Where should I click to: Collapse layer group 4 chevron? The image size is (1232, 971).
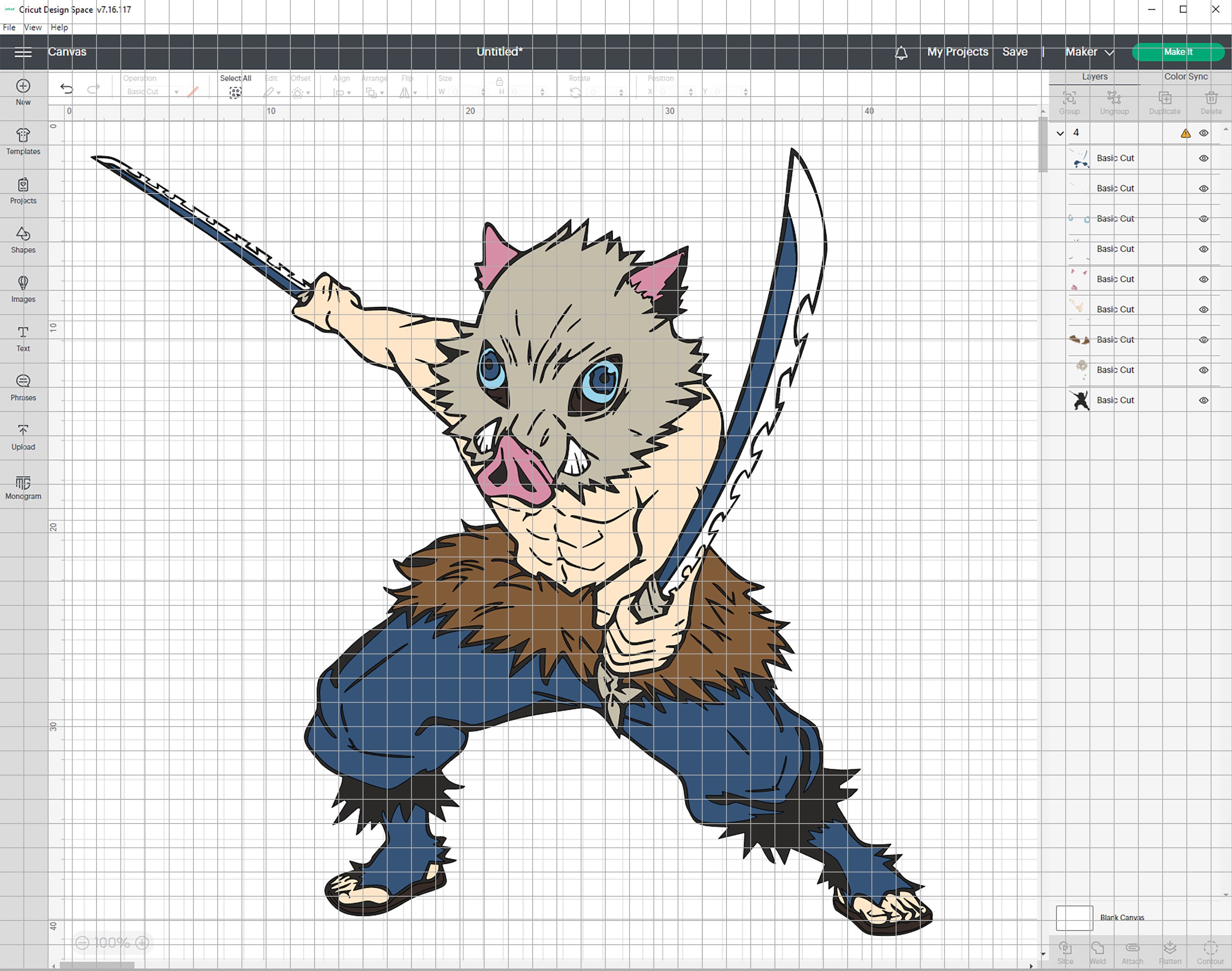[1060, 133]
